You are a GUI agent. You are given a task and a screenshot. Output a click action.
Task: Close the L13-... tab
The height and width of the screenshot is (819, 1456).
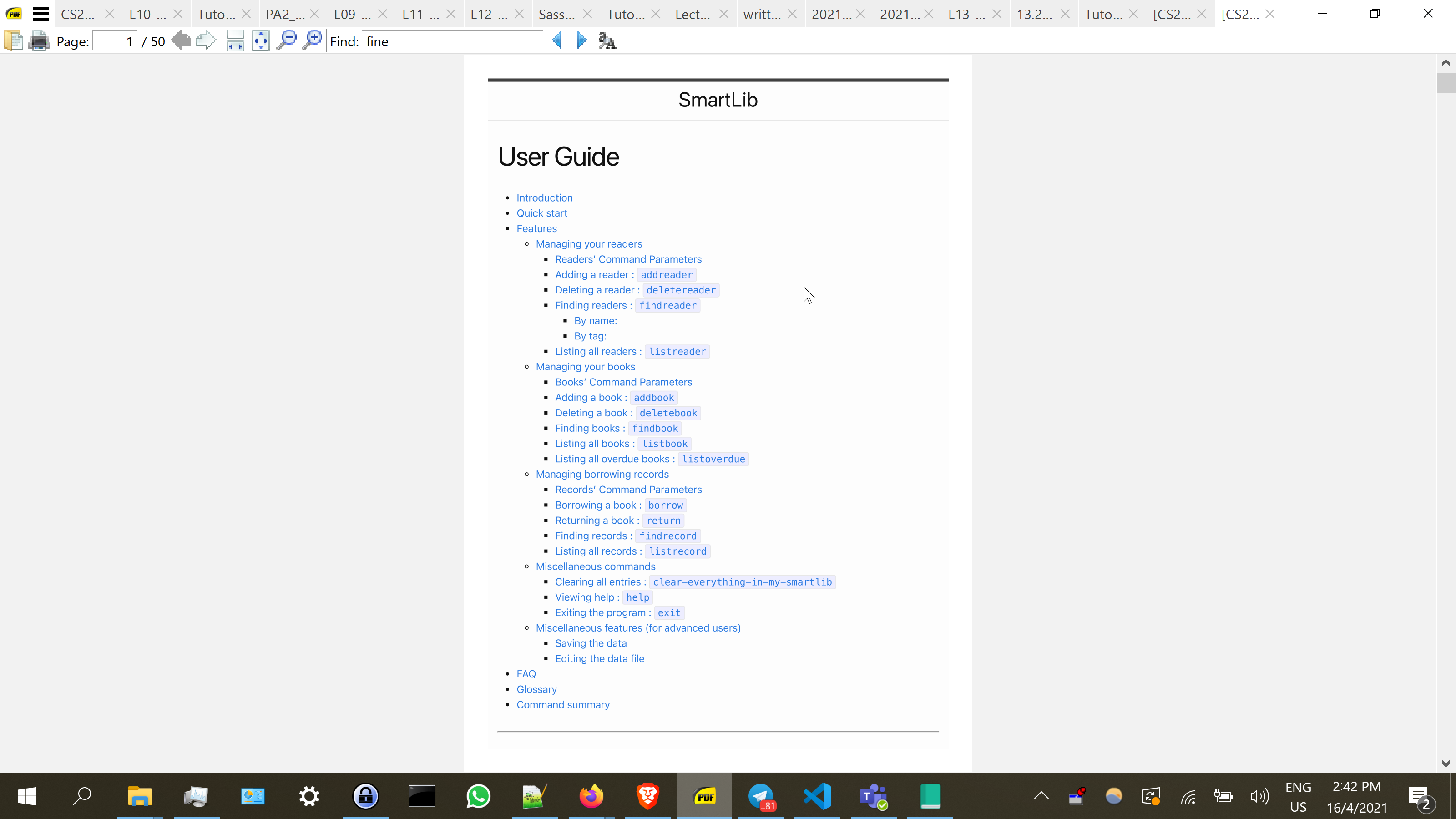(997, 14)
